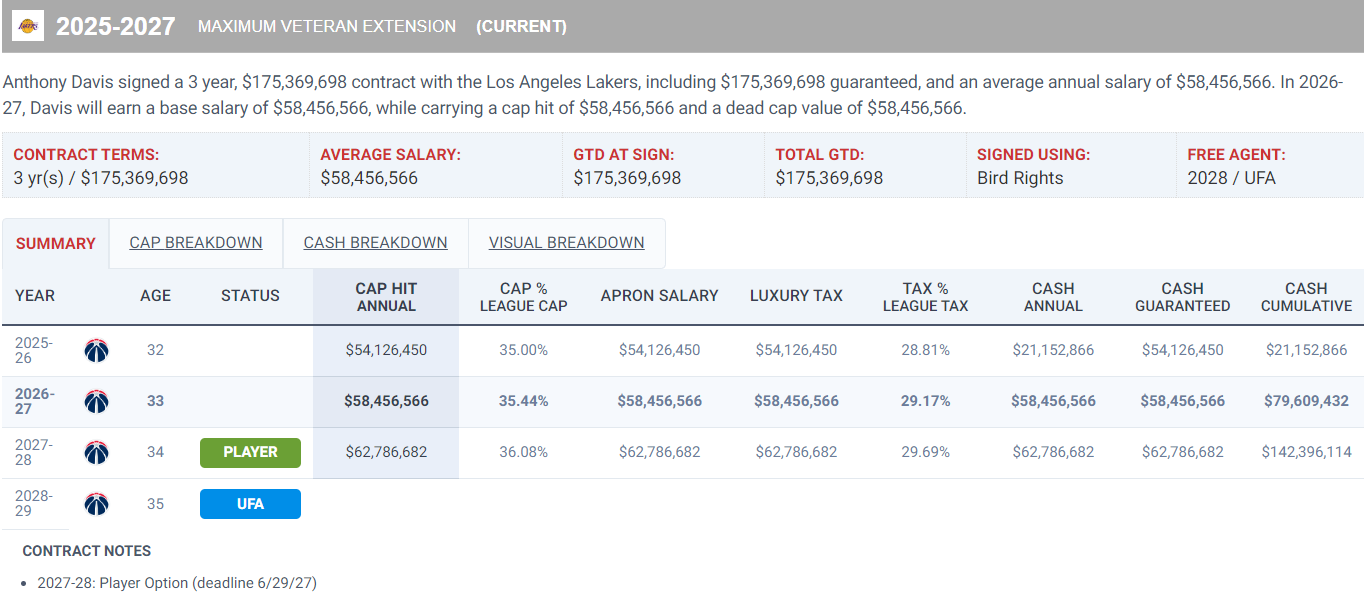The width and height of the screenshot is (1364, 604).
Task: Click age 35 in the table
Action: coord(155,503)
